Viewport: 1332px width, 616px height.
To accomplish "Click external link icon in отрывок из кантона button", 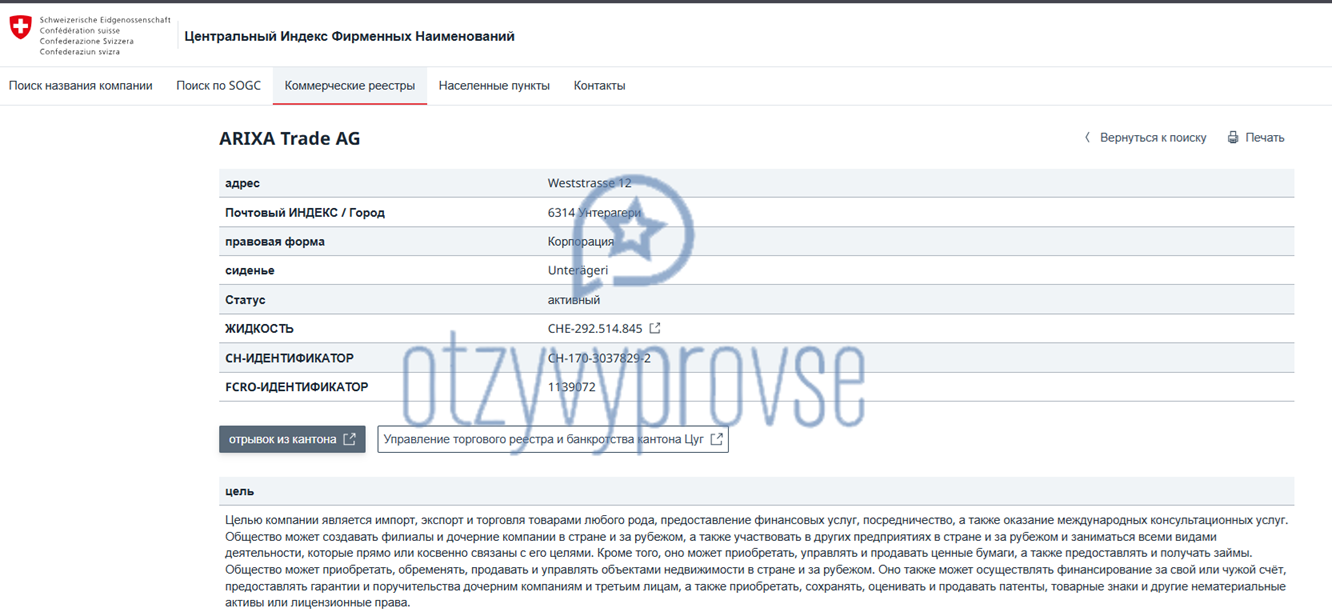I will click(349, 439).
